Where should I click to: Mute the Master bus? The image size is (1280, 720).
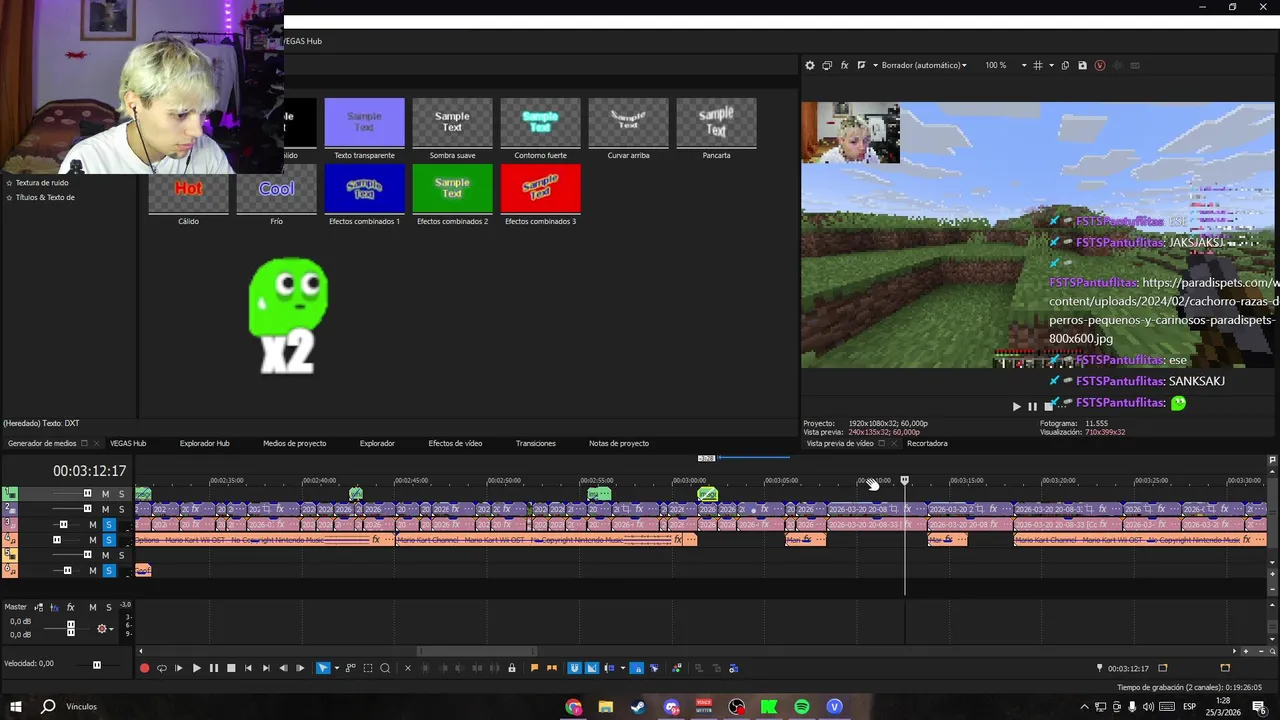tap(93, 607)
